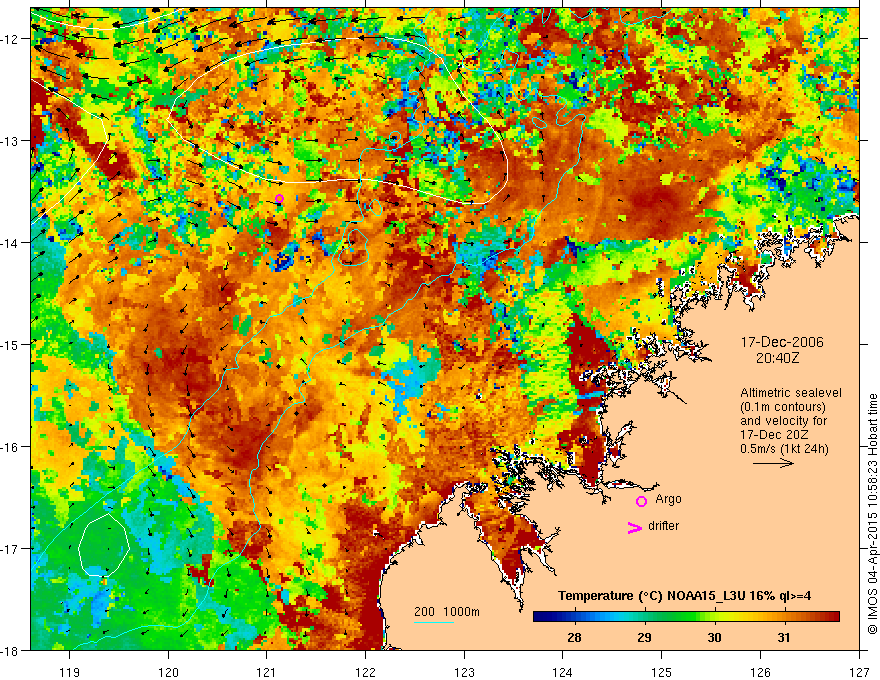The image size is (880, 680).
Task: Click the -16 latitude axis label
Action: [x=11, y=447]
